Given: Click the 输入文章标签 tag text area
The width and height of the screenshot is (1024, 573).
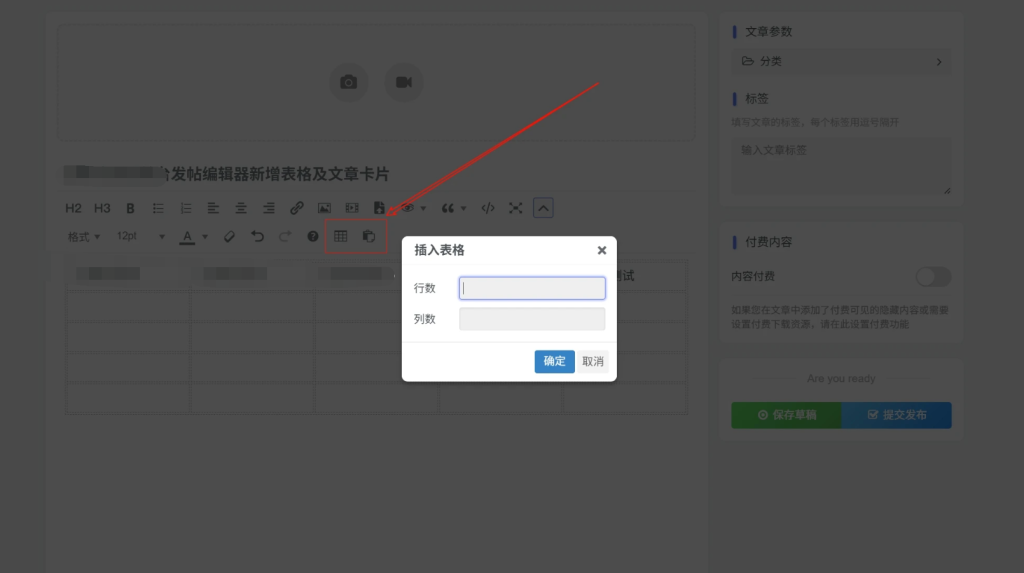Looking at the screenshot, I should pos(841,166).
